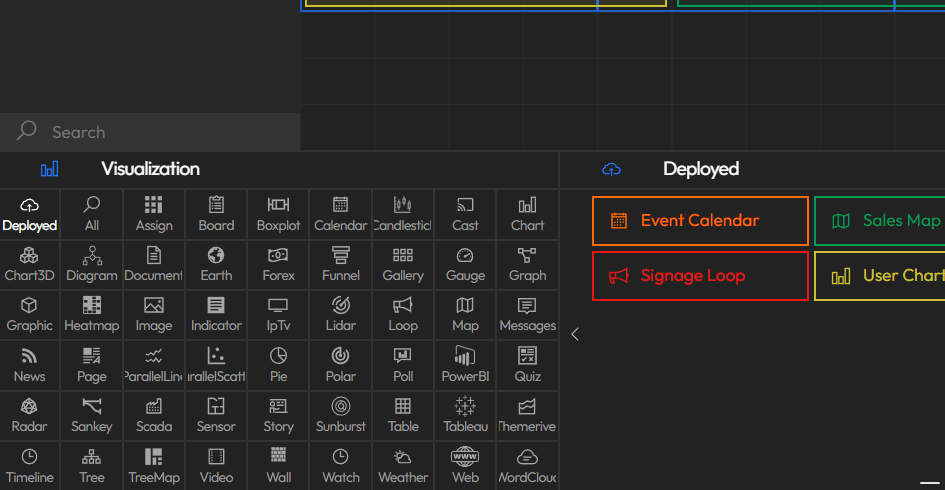Select the Earth globe visualization

(216, 265)
